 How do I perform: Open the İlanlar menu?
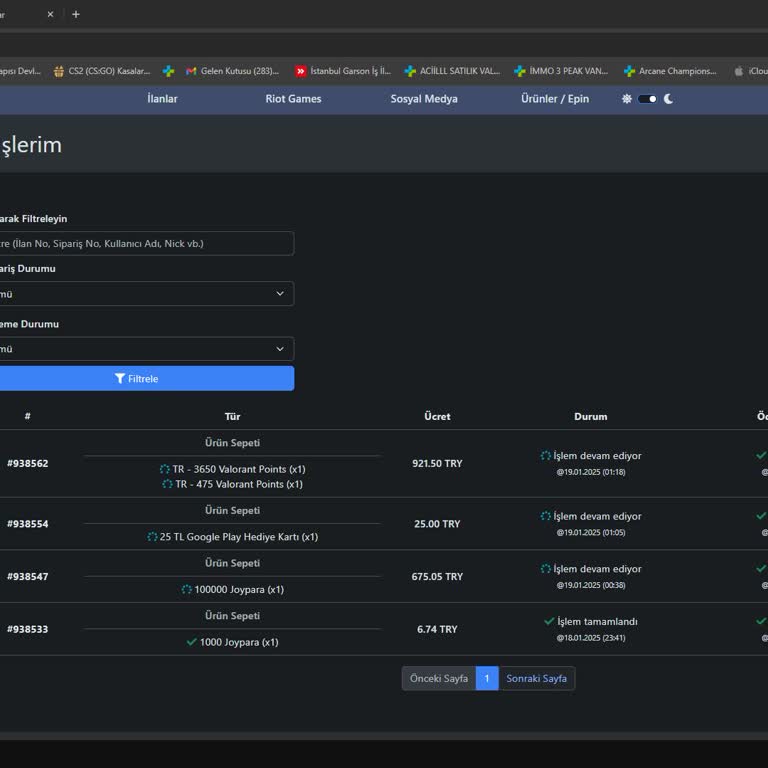tap(162, 99)
